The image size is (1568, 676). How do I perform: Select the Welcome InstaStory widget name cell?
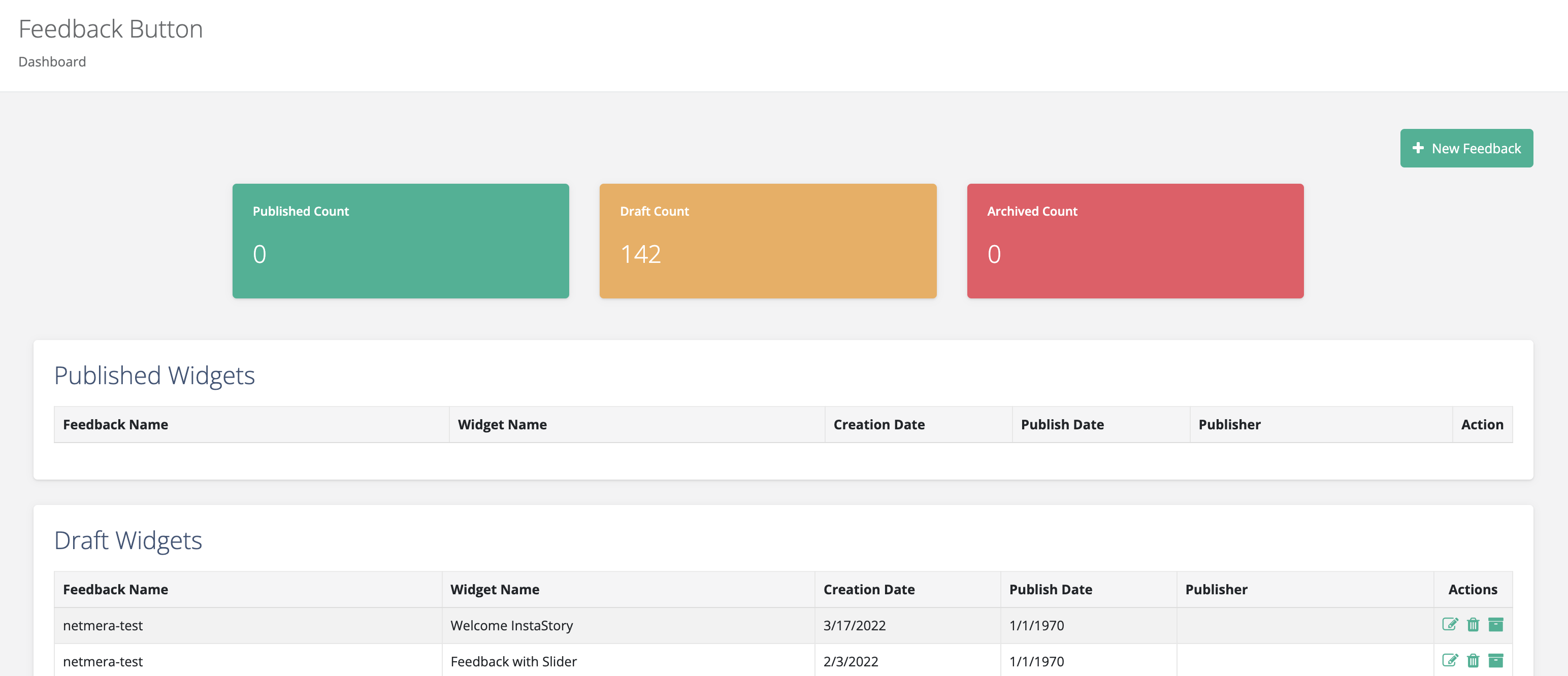coord(511,625)
